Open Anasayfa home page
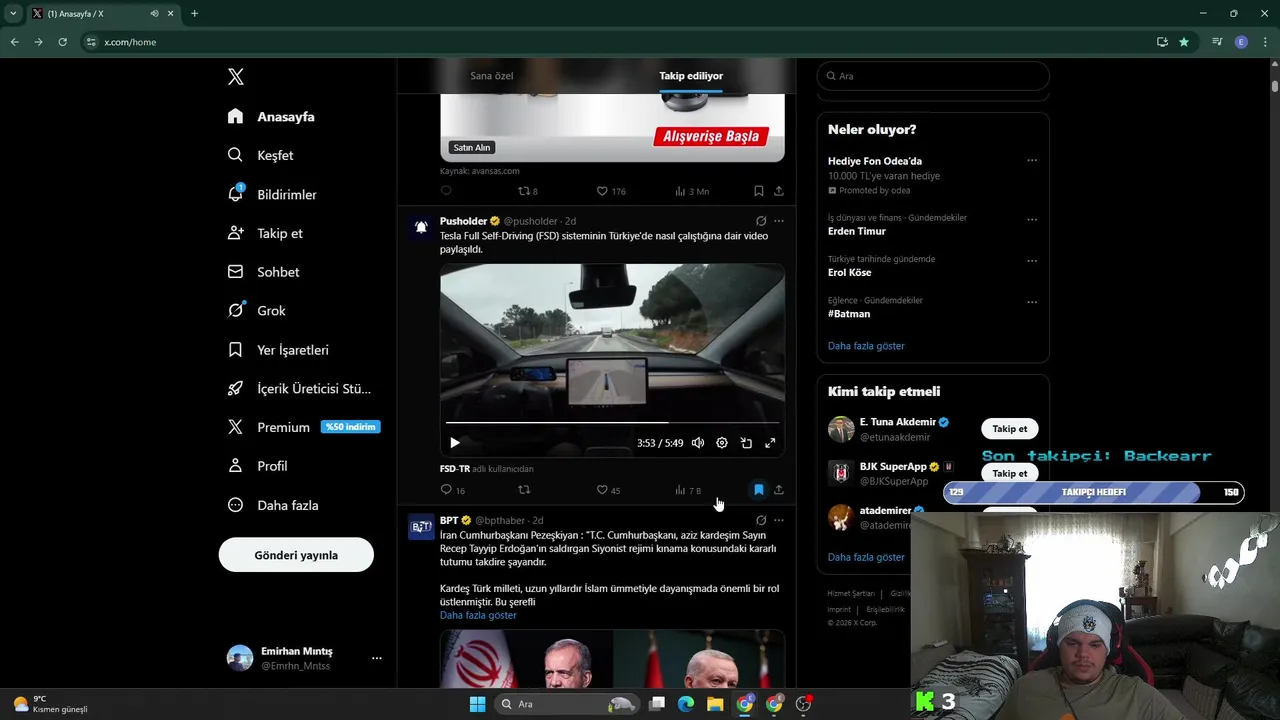1280x720 pixels. 271,116
